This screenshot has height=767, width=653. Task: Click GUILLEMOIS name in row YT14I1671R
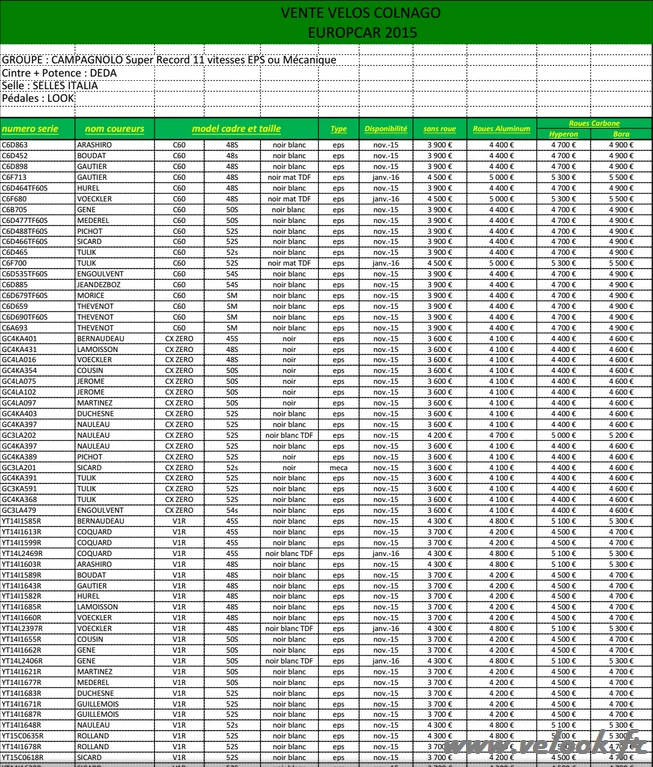(x=98, y=703)
